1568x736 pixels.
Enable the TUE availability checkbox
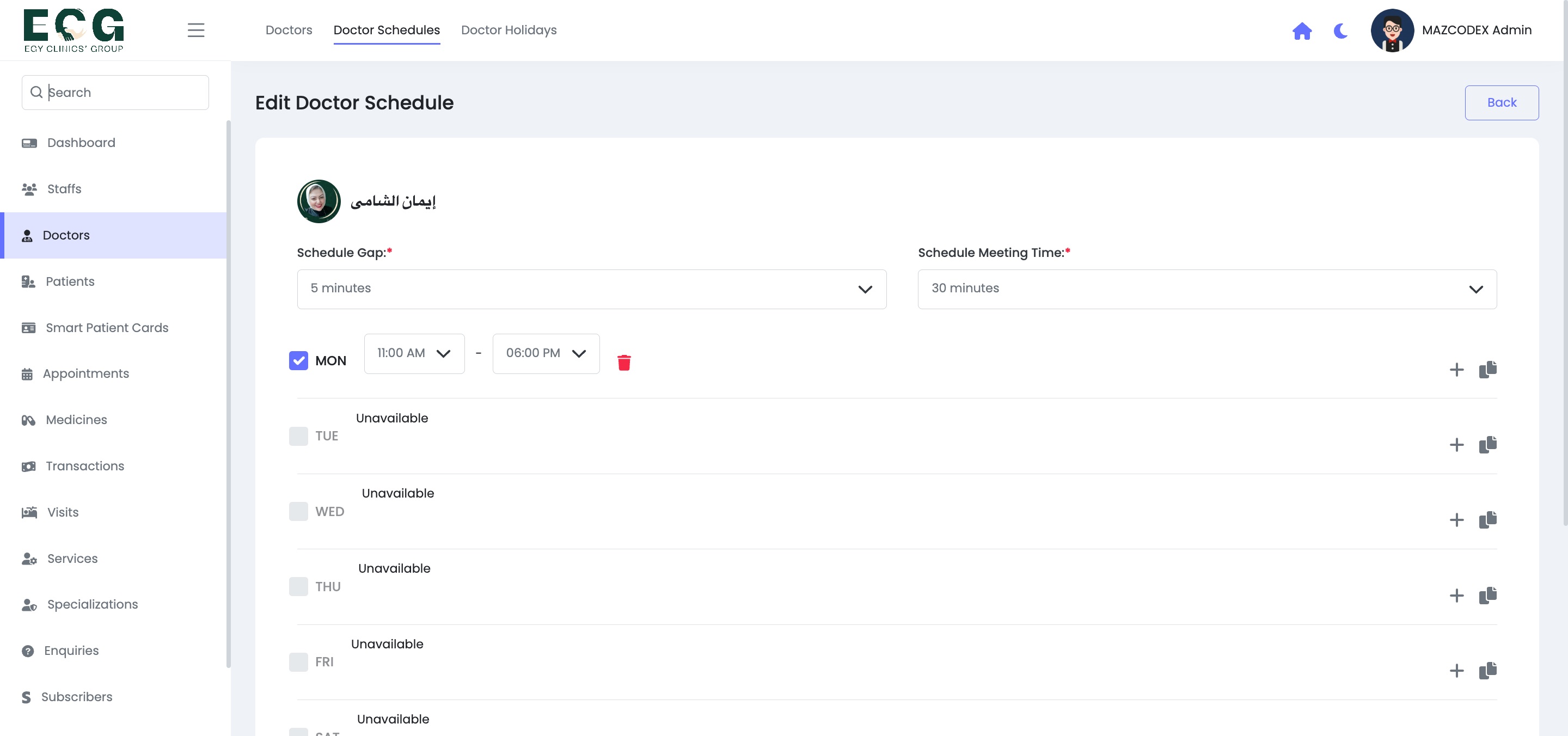pyautogui.click(x=298, y=436)
